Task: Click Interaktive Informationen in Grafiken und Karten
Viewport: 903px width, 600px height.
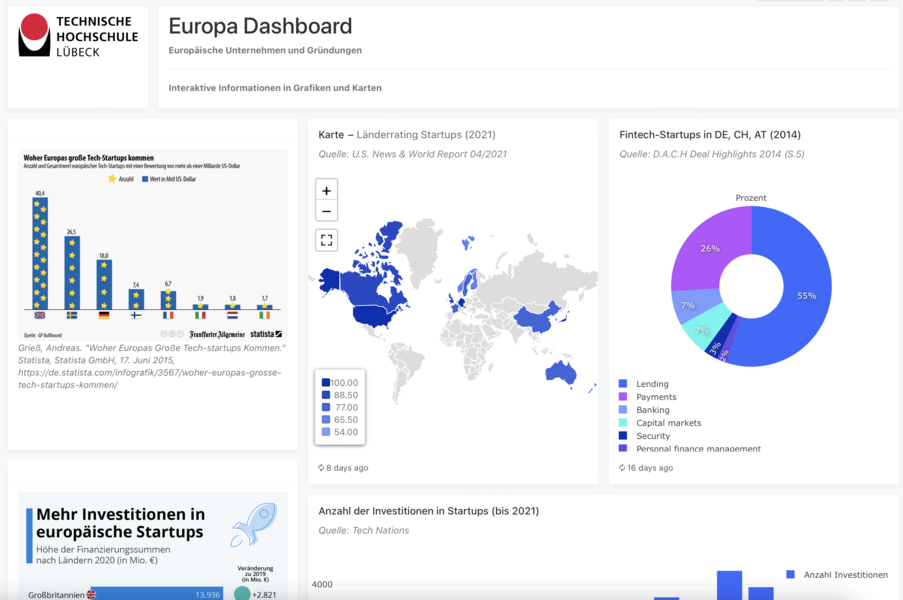Action: click(x=275, y=88)
